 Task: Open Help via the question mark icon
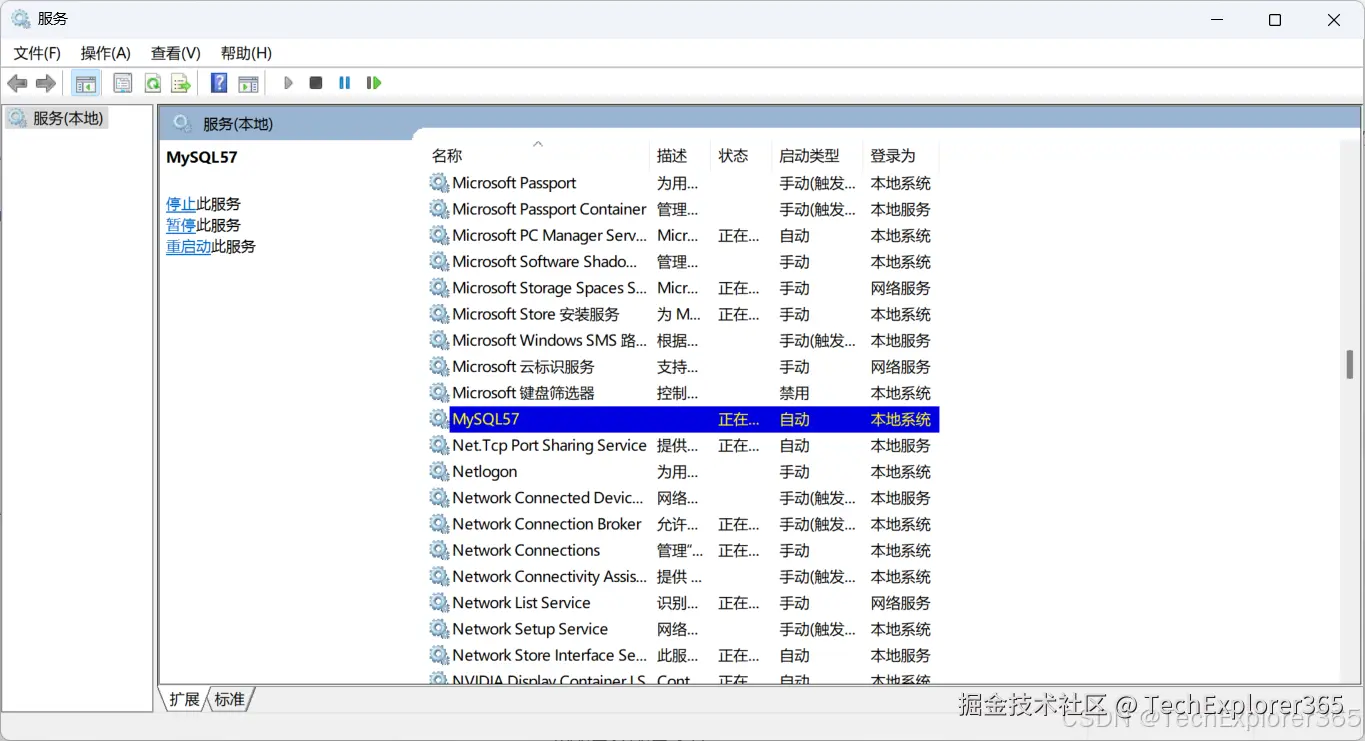pos(219,83)
